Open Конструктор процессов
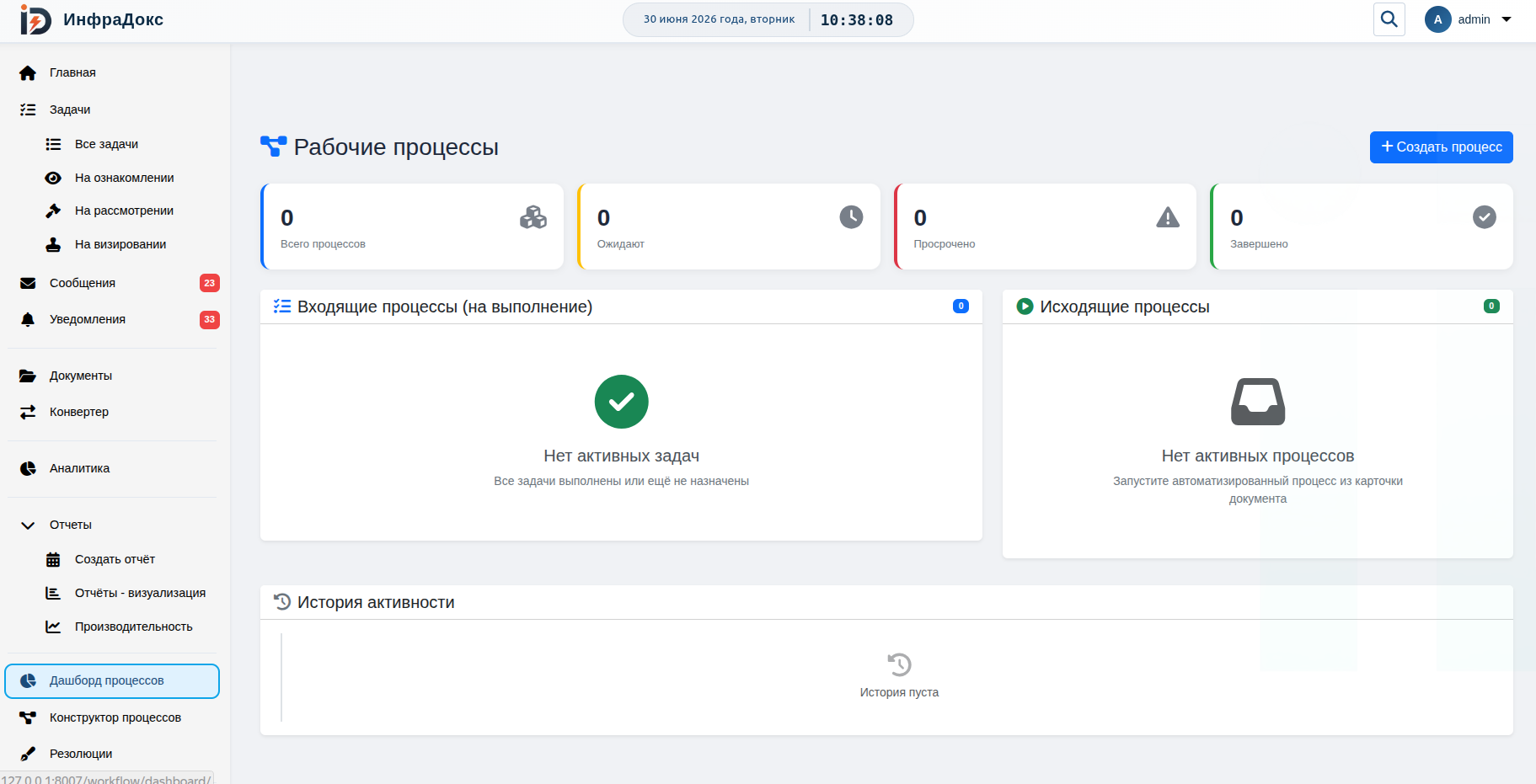The image size is (1536, 784). click(115, 717)
